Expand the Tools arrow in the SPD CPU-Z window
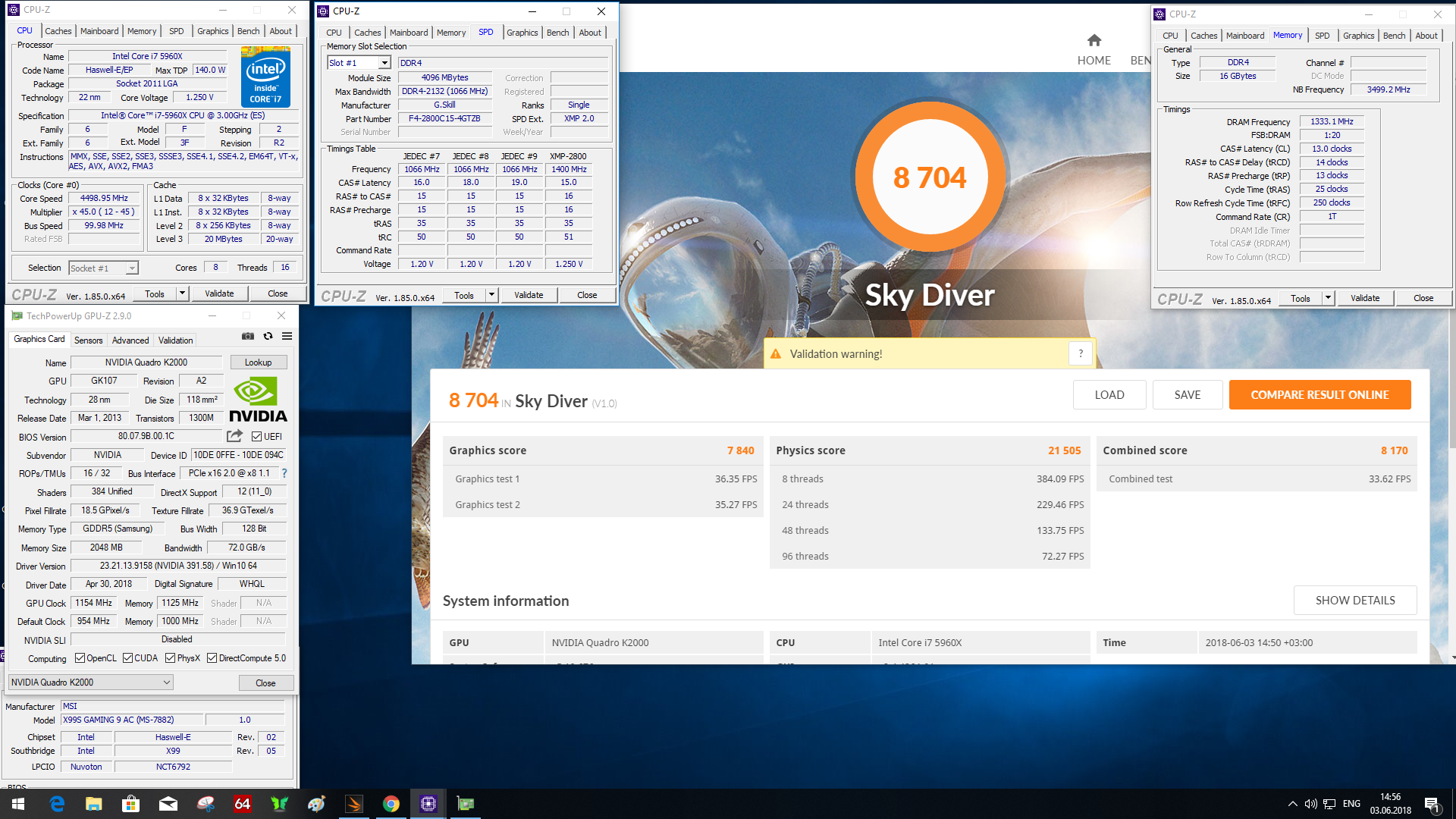This screenshot has width=1456, height=819. tap(491, 295)
